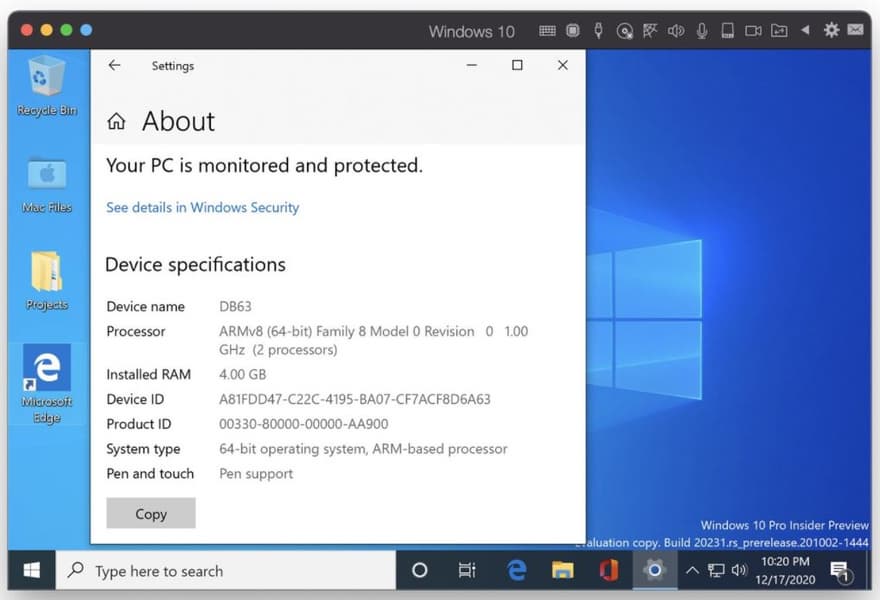This screenshot has width=880, height=600.
Task: Expand hidden system tray icons chevron
Action: (693, 570)
